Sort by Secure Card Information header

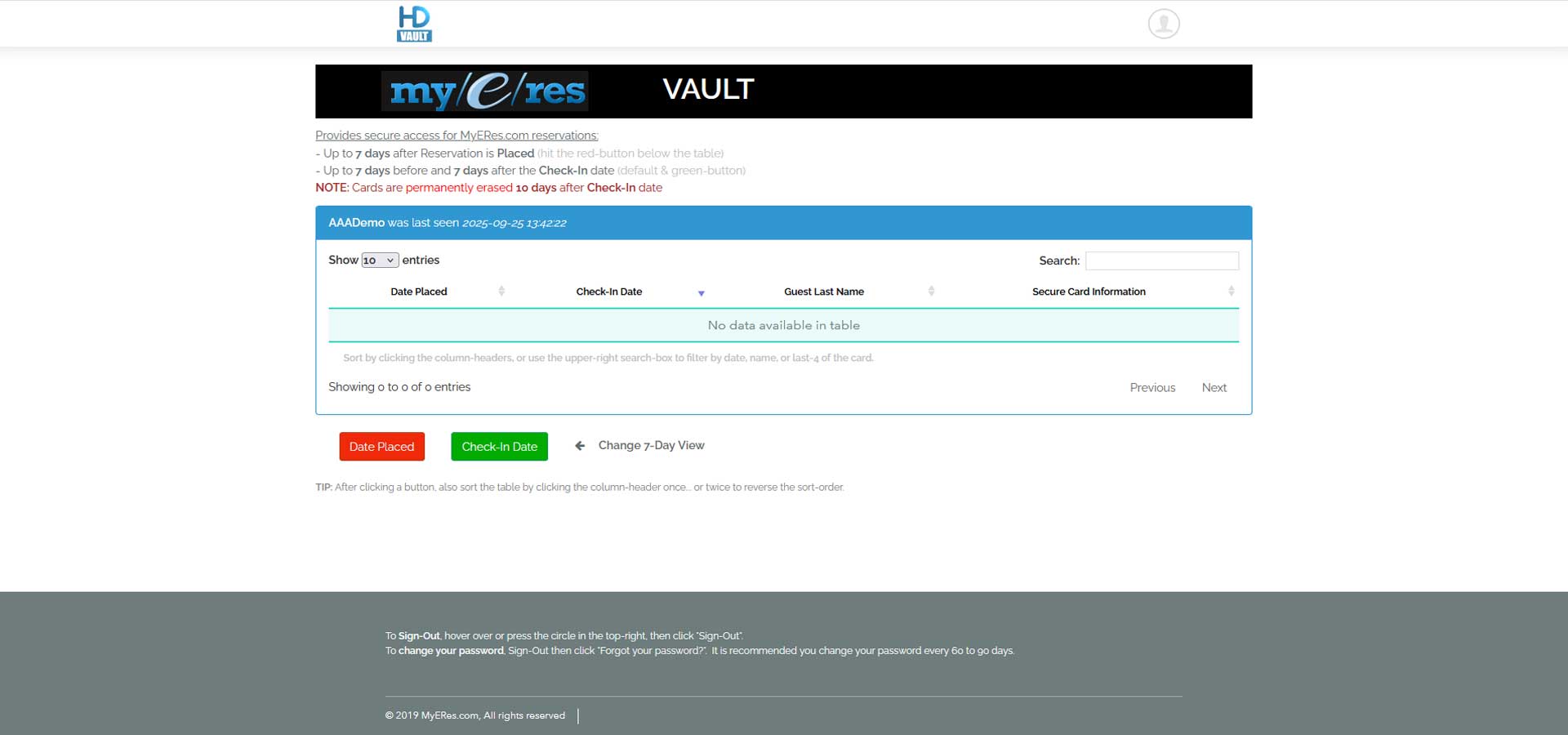[x=1088, y=292]
